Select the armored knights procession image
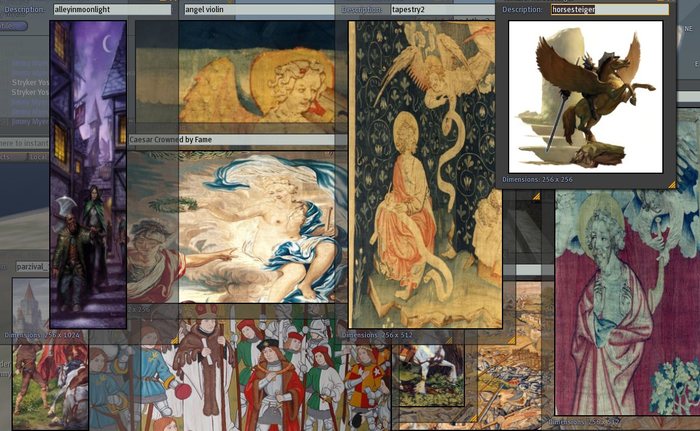 [x=240, y=368]
